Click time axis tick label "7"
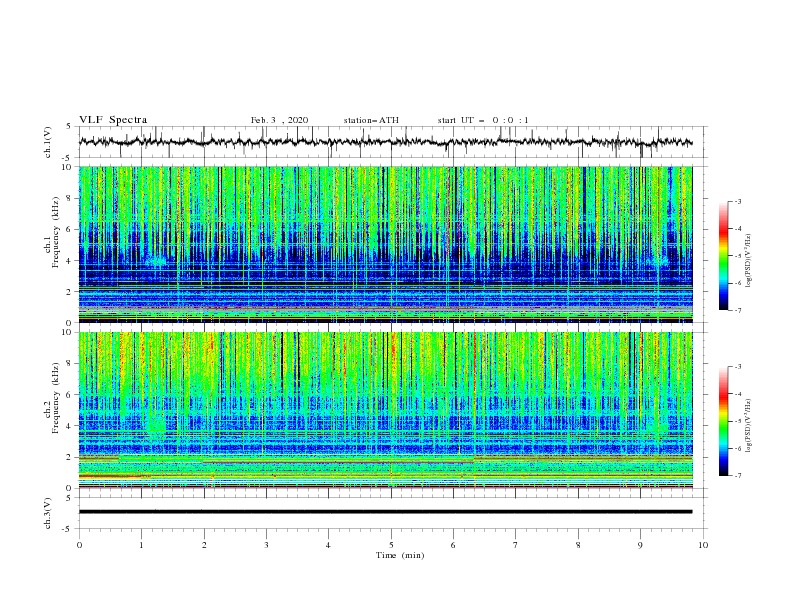This screenshot has height=612, width=792. tap(516, 545)
